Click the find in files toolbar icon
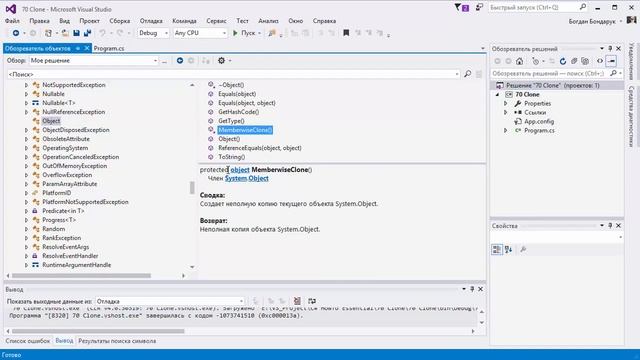 (272, 33)
